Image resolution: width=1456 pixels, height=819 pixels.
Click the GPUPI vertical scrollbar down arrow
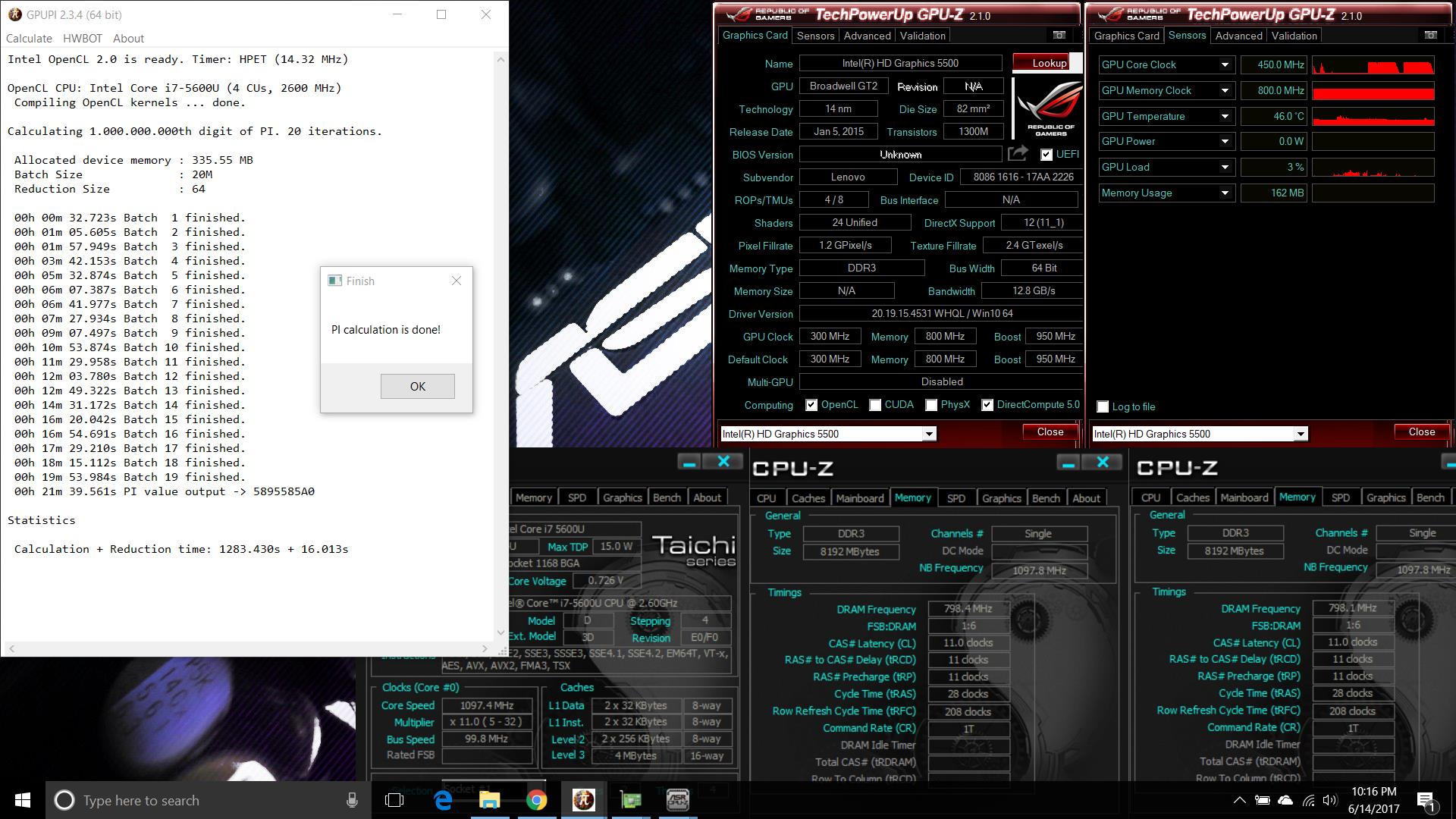[x=500, y=632]
